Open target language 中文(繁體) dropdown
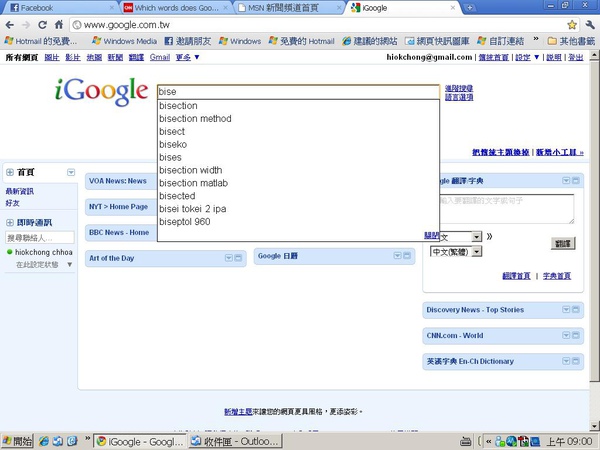 456,251
